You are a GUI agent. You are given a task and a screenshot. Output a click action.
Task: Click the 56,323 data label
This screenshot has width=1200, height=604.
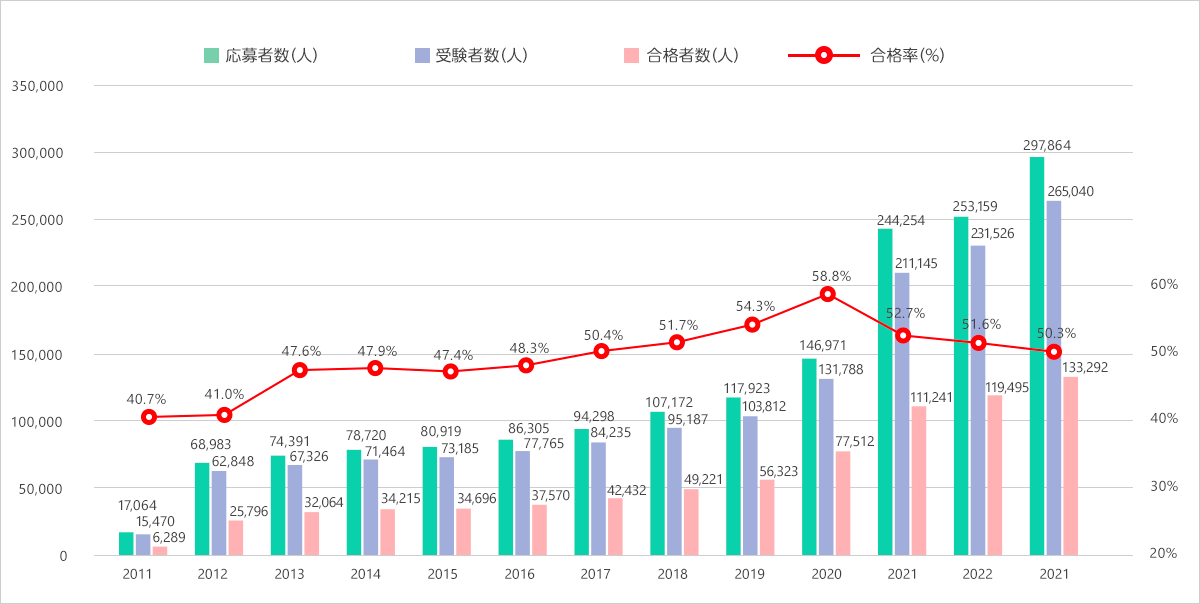click(777, 469)
